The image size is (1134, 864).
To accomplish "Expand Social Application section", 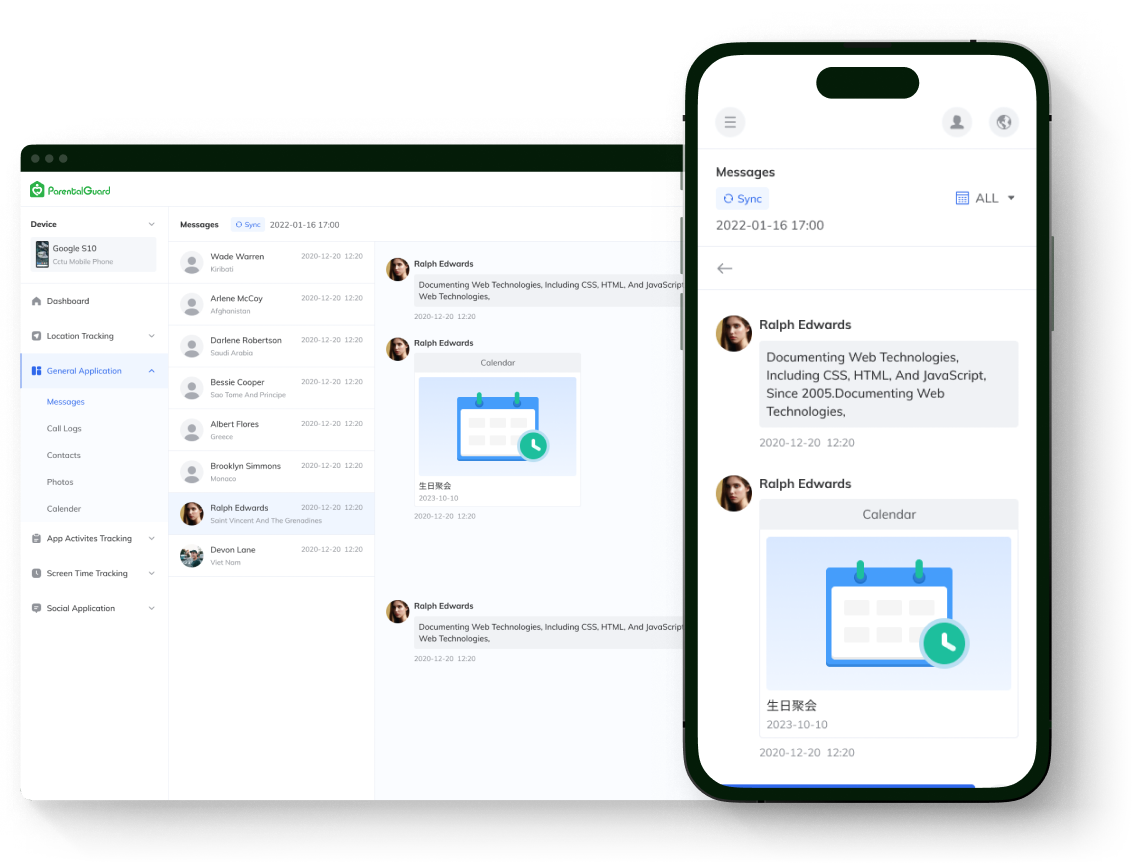I will 152,608.
